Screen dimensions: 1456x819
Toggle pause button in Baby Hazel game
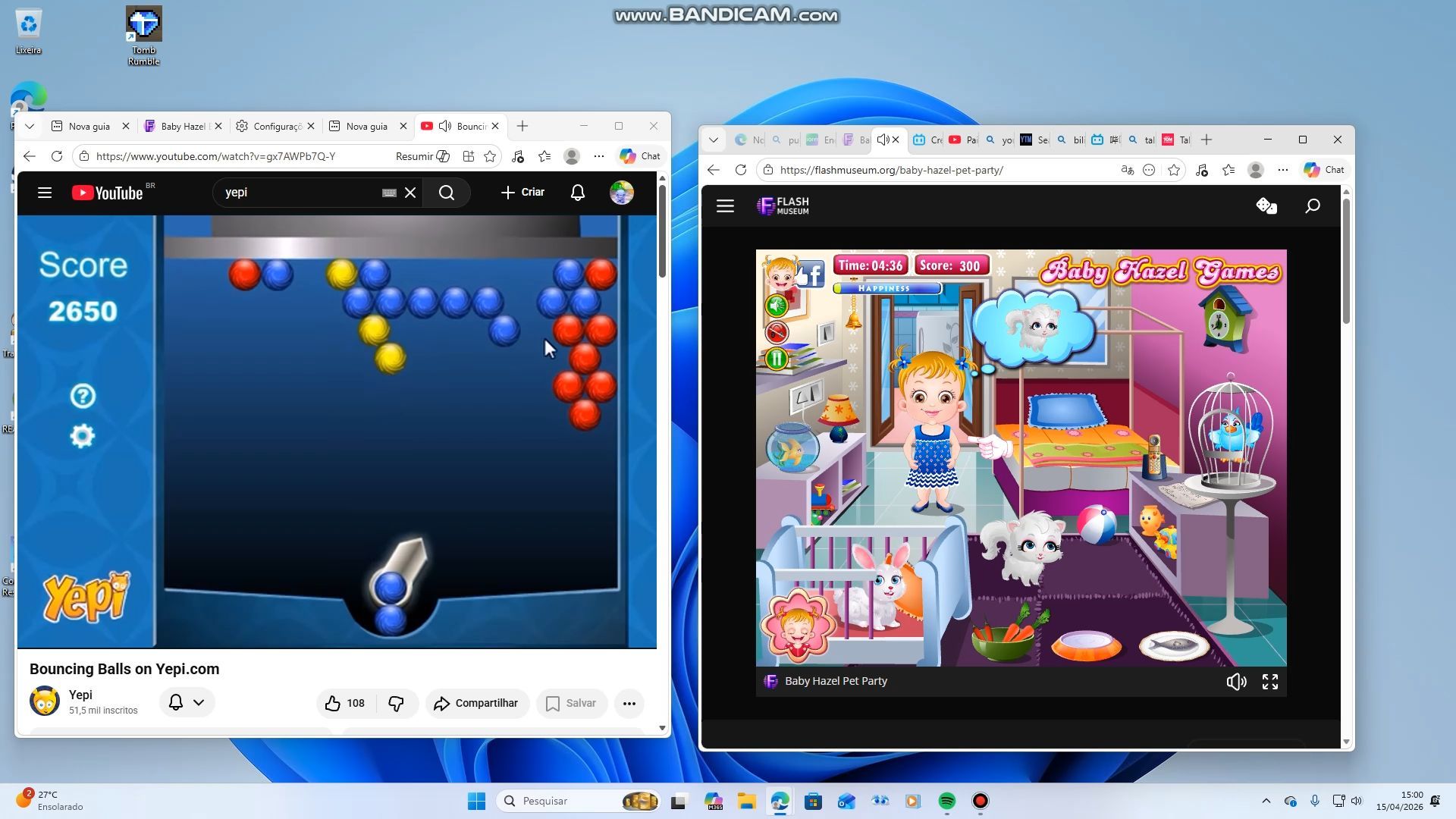point(777,359)
